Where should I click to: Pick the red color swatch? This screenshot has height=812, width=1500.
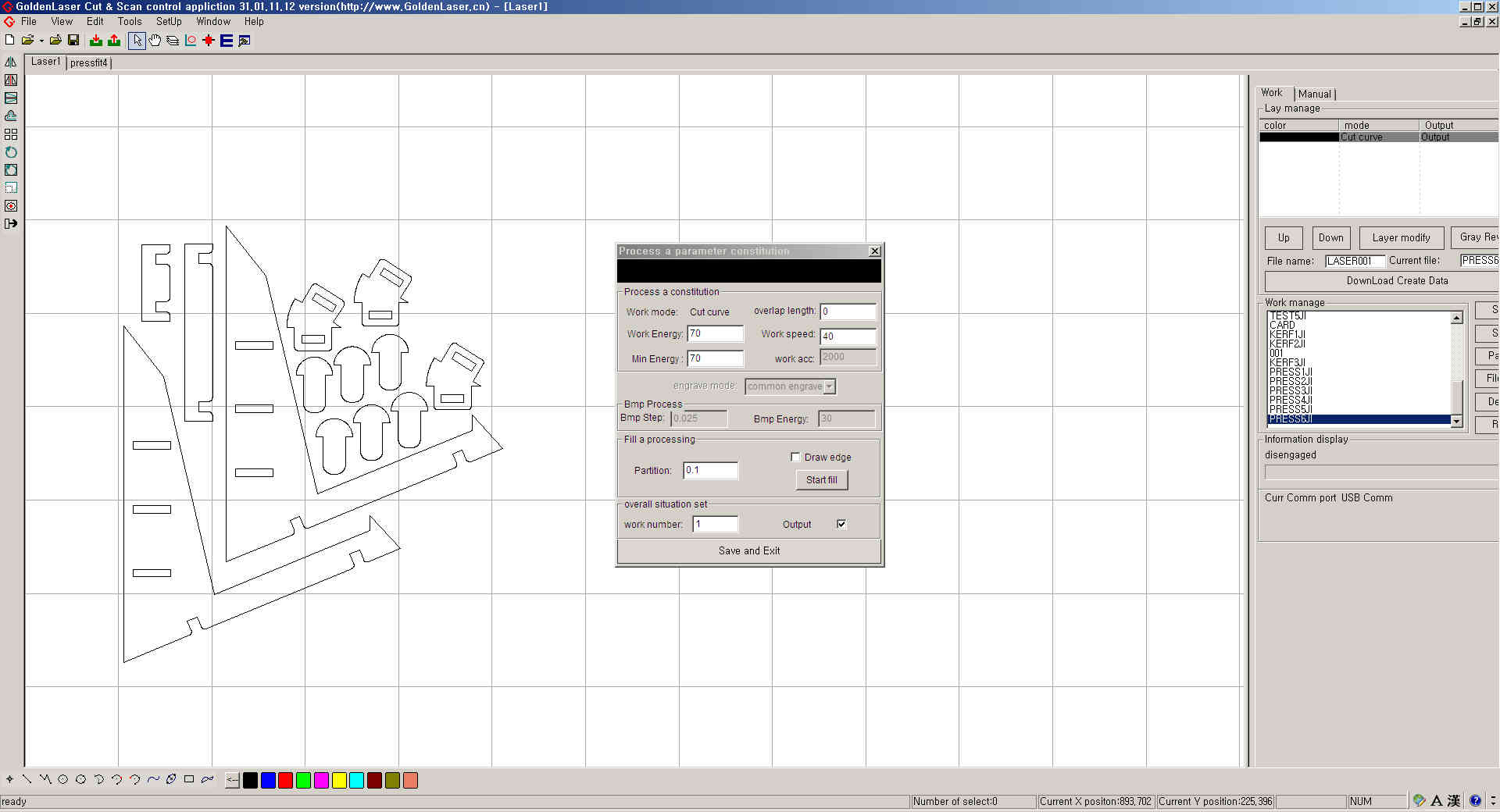[x=286, y=780]
